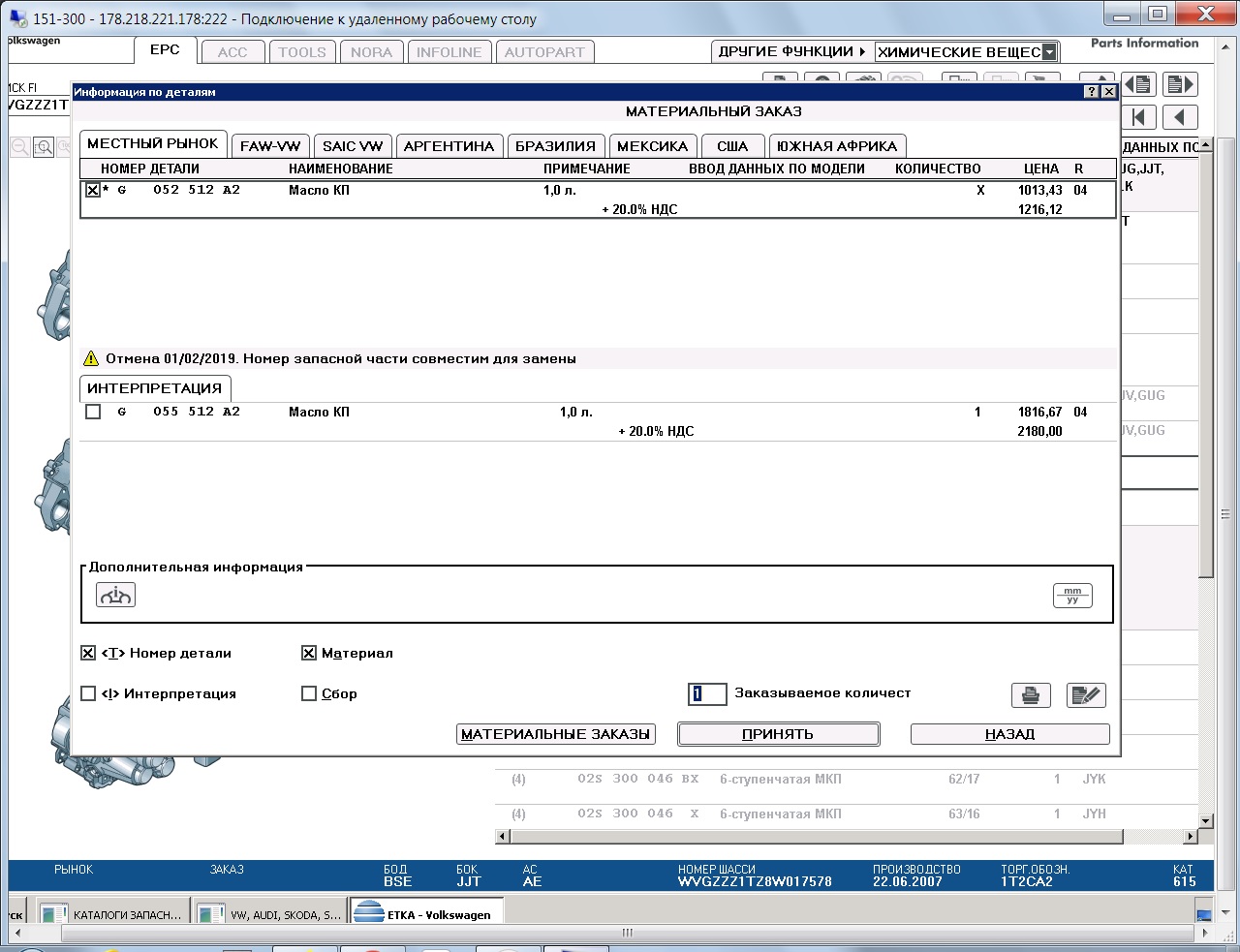Viewport: 1240px width, 952px height.
Task: Go back with the НАЗАД button
Action: tap(1009, 734)
